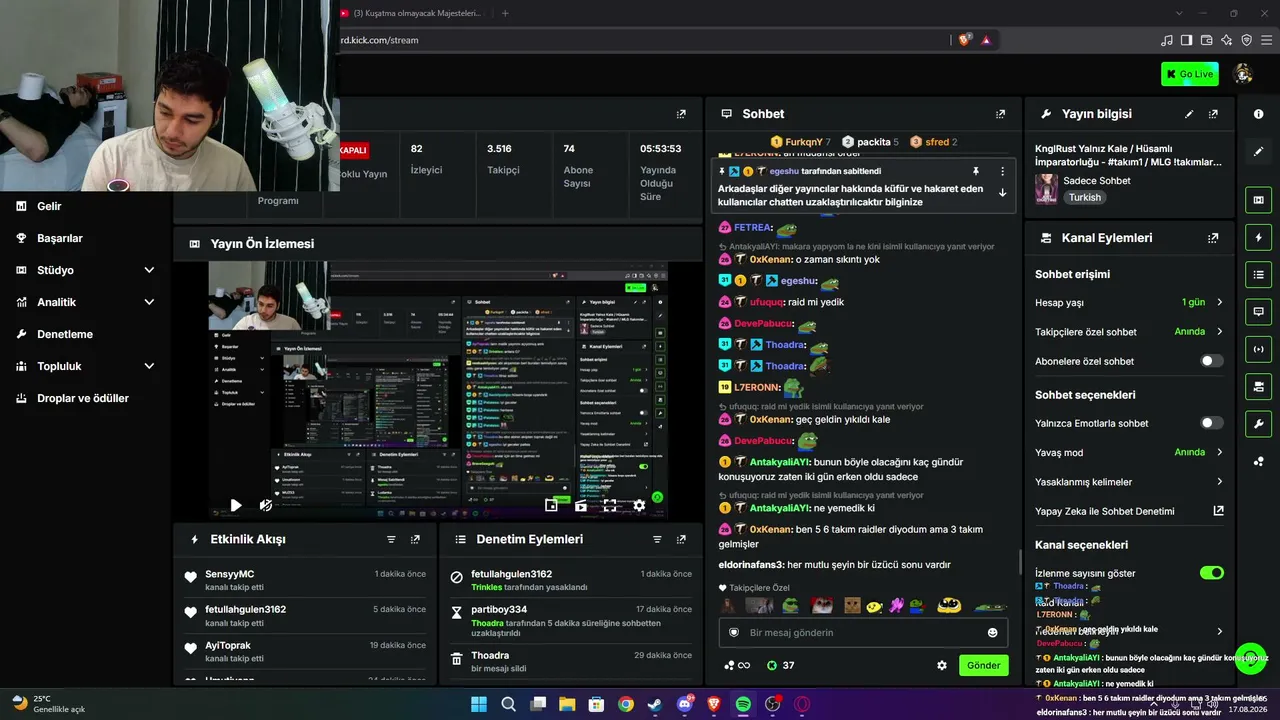Open Droplar ve ödüller in the sidebar
1280x720 pixels.
coord(83,398)
